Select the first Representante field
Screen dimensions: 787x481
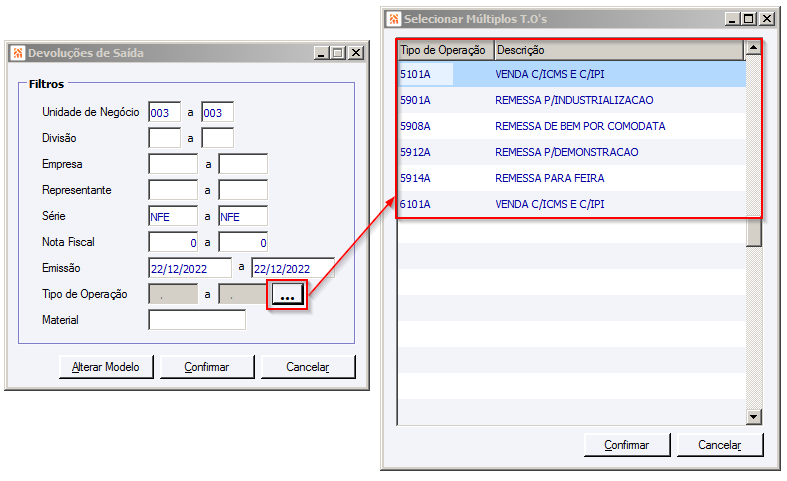(173, 190)
